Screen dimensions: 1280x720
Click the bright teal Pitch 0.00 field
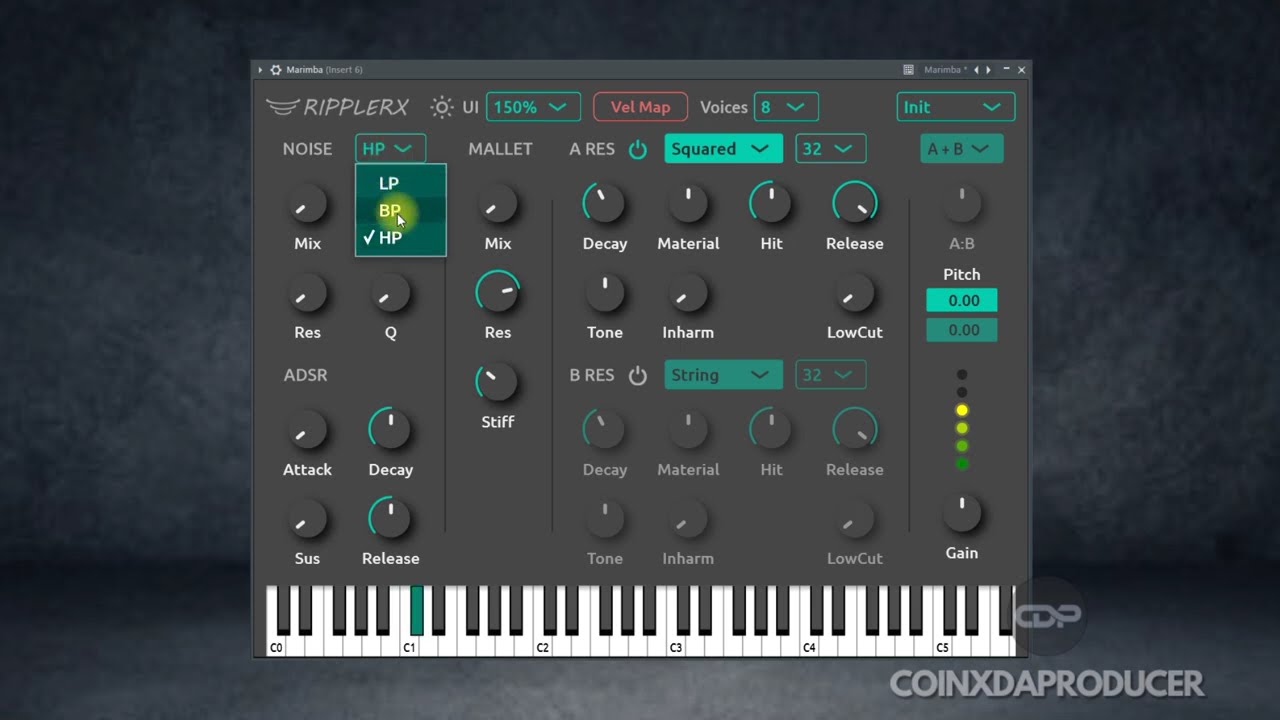coord(962,300)
